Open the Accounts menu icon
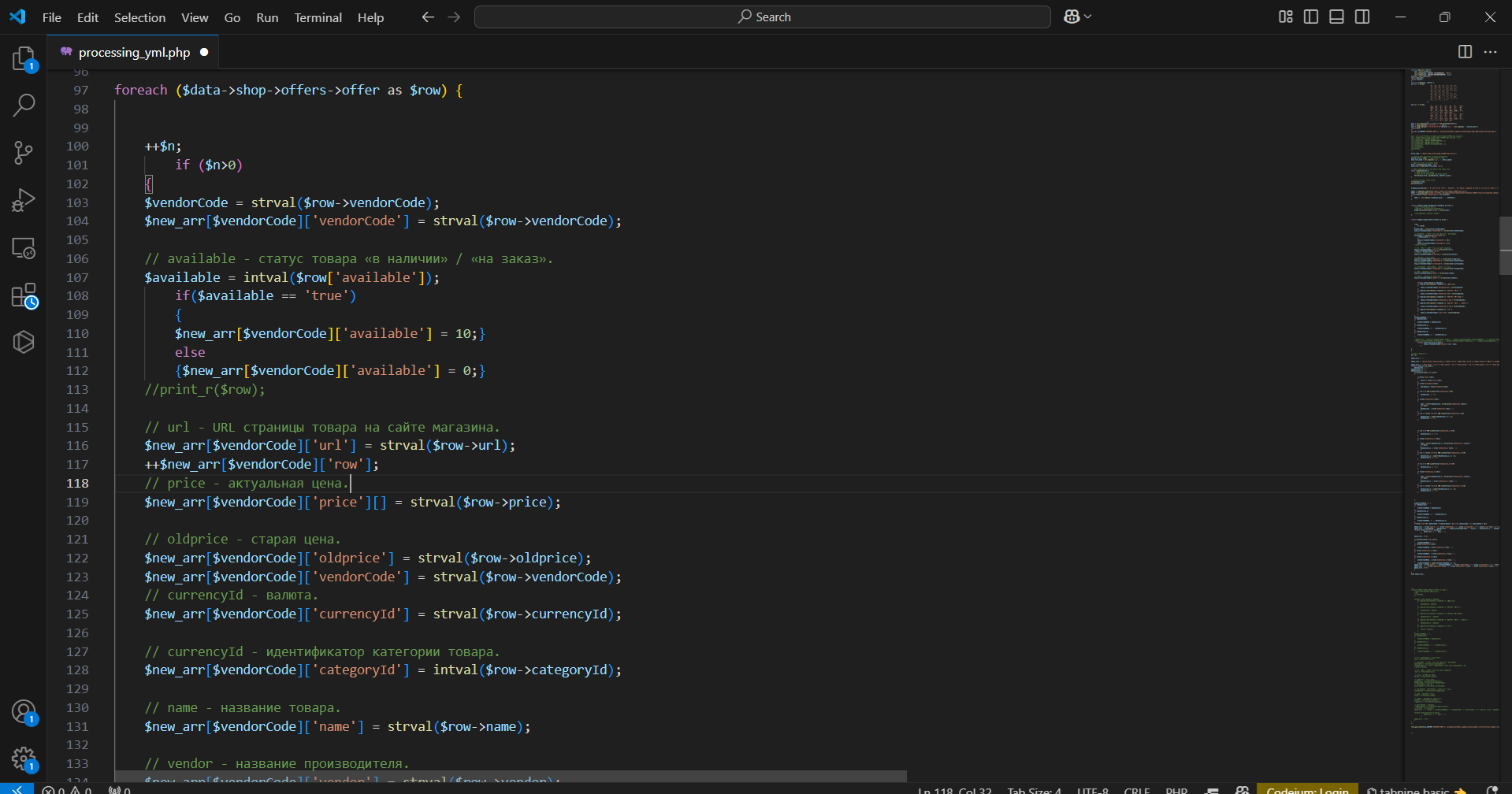Screen dimensions: 1512x794 (24, 712)
